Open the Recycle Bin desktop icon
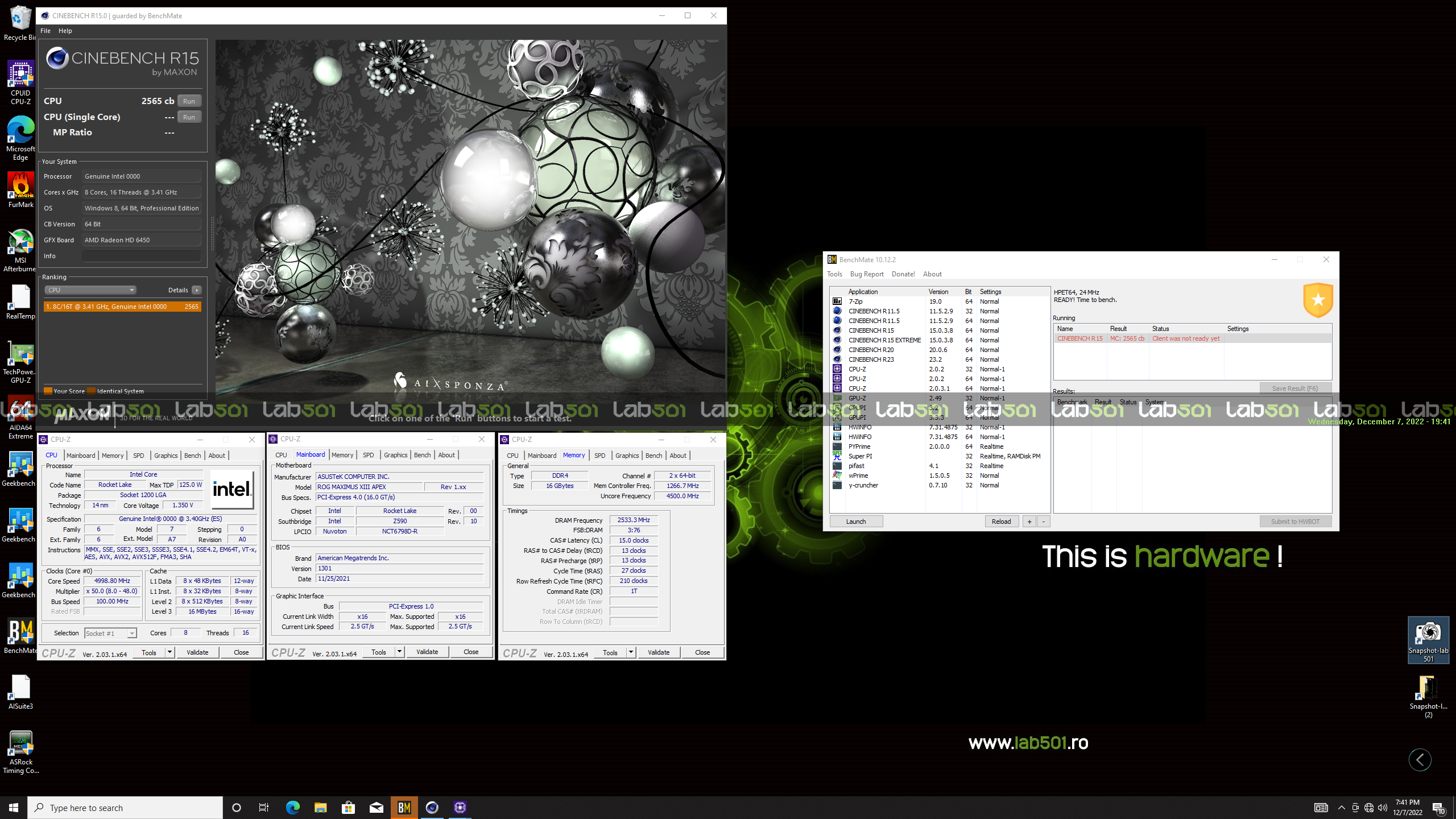The width and height of the screenshot is (1456, 819). pyautogui.click(x=20, y=23)
